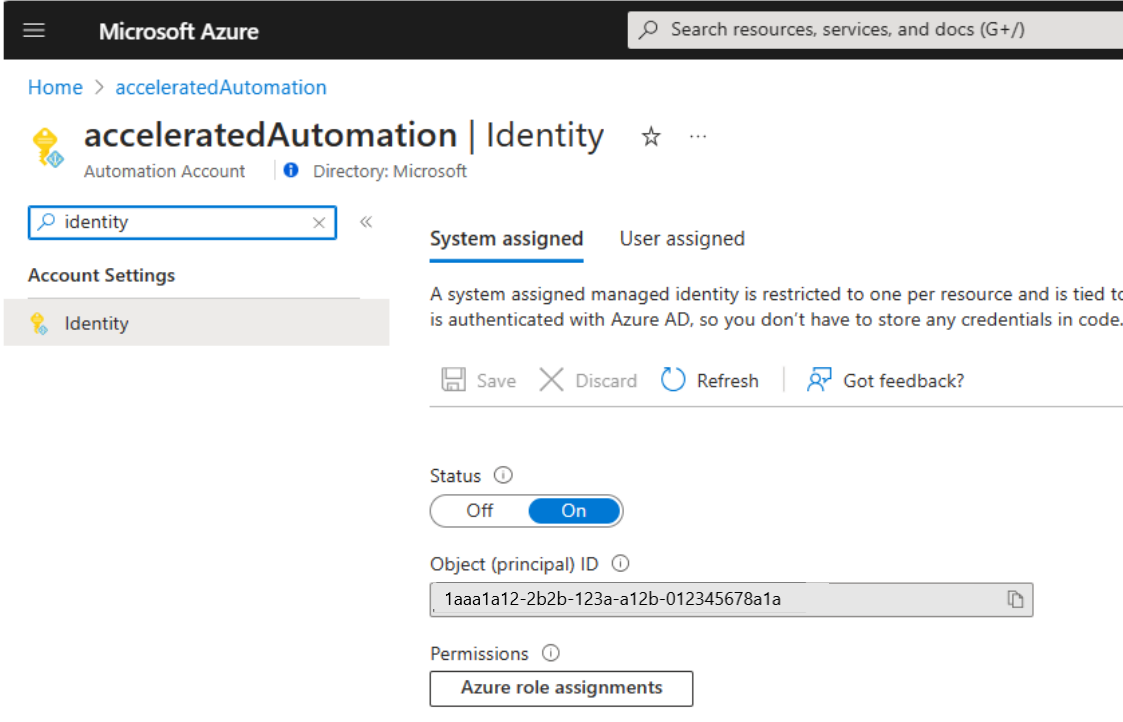The width and height of the screenshot is (1123, 722).
Task: Copy the Object principal ID
Action: click(1015, 600)
